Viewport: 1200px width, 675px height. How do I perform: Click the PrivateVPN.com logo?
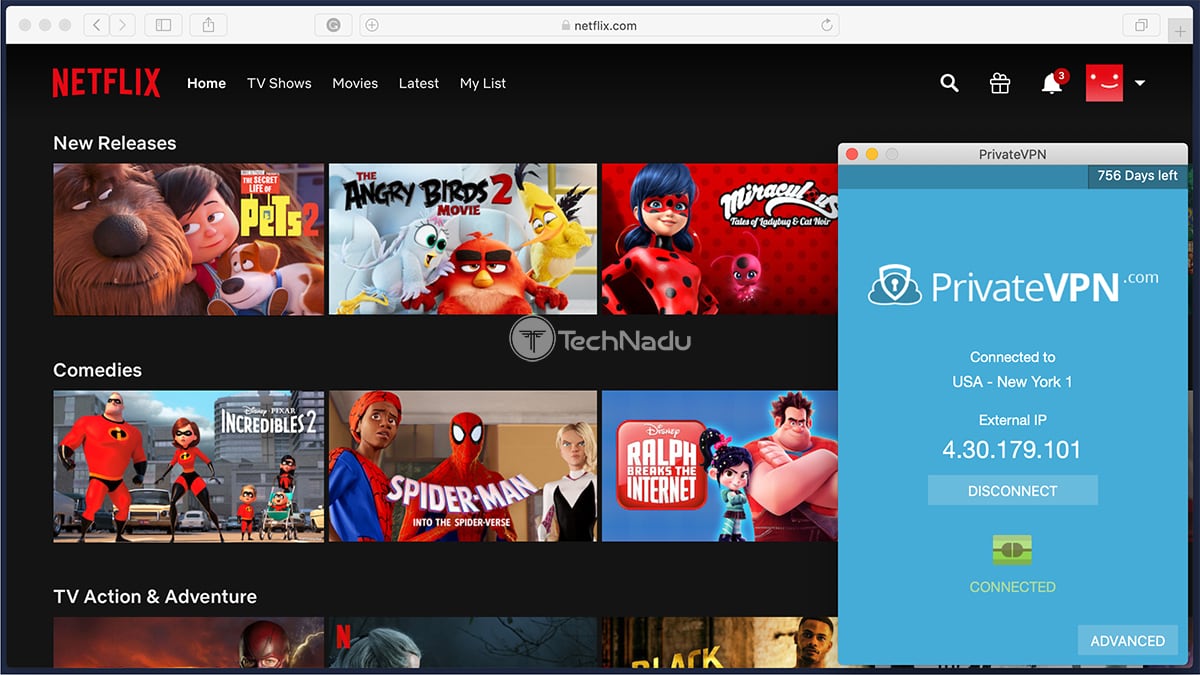click(x=1013, y=286)
